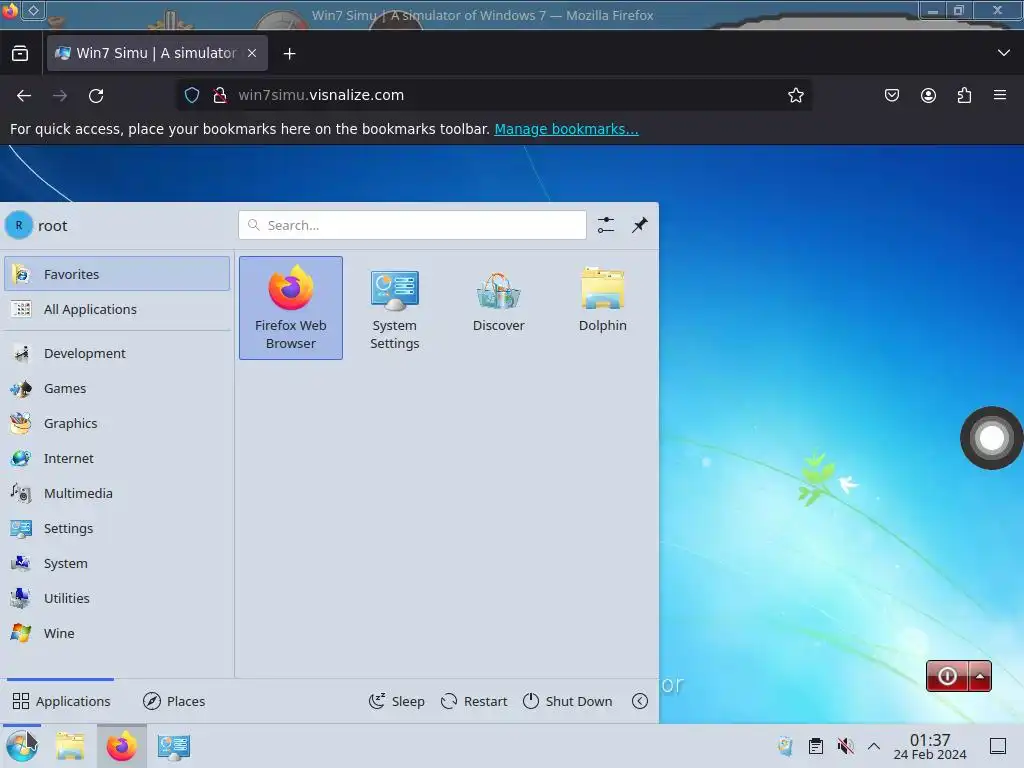Open the launcher configure sliders icon

click(x=606, y=225)
